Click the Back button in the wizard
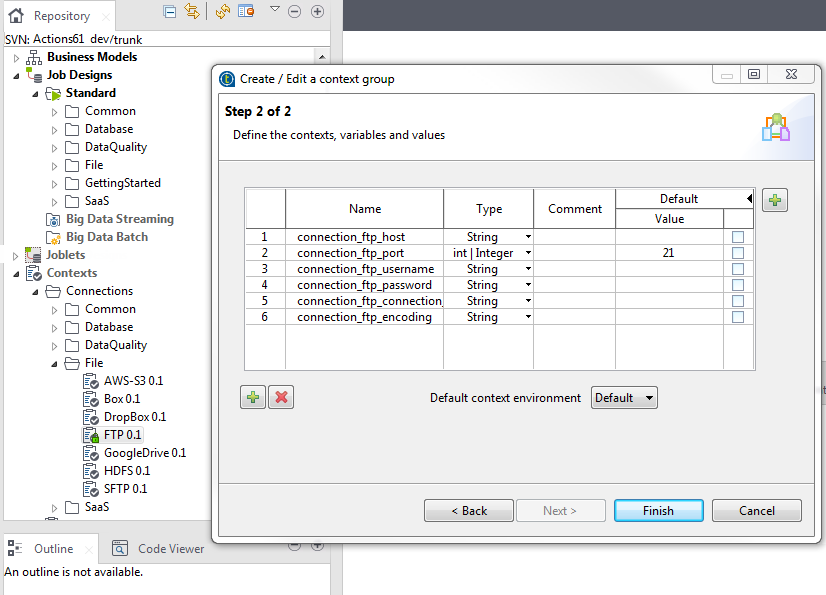This screenshot has height=595, width=826. click(x=468, y=510)
